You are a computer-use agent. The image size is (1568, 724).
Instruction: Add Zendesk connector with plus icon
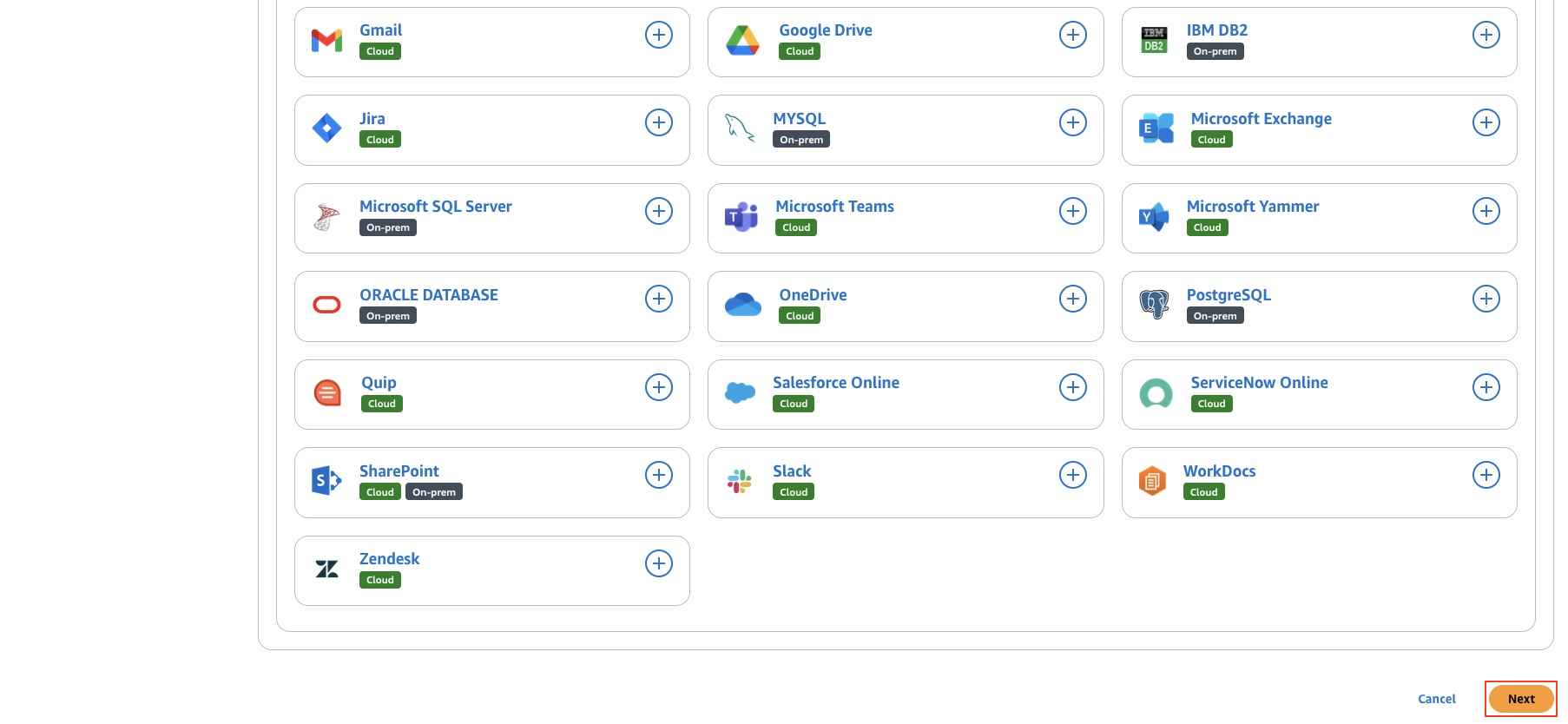[659, 563]
